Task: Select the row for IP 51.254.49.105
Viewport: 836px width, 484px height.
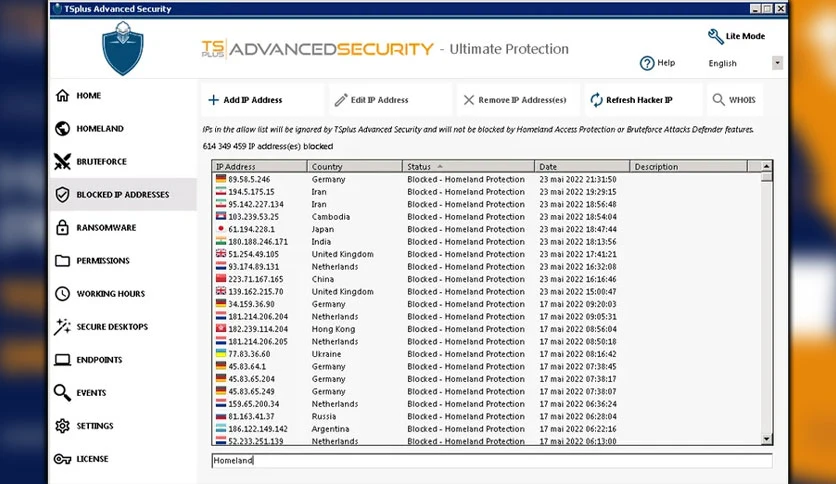Action: click(487, 254)
